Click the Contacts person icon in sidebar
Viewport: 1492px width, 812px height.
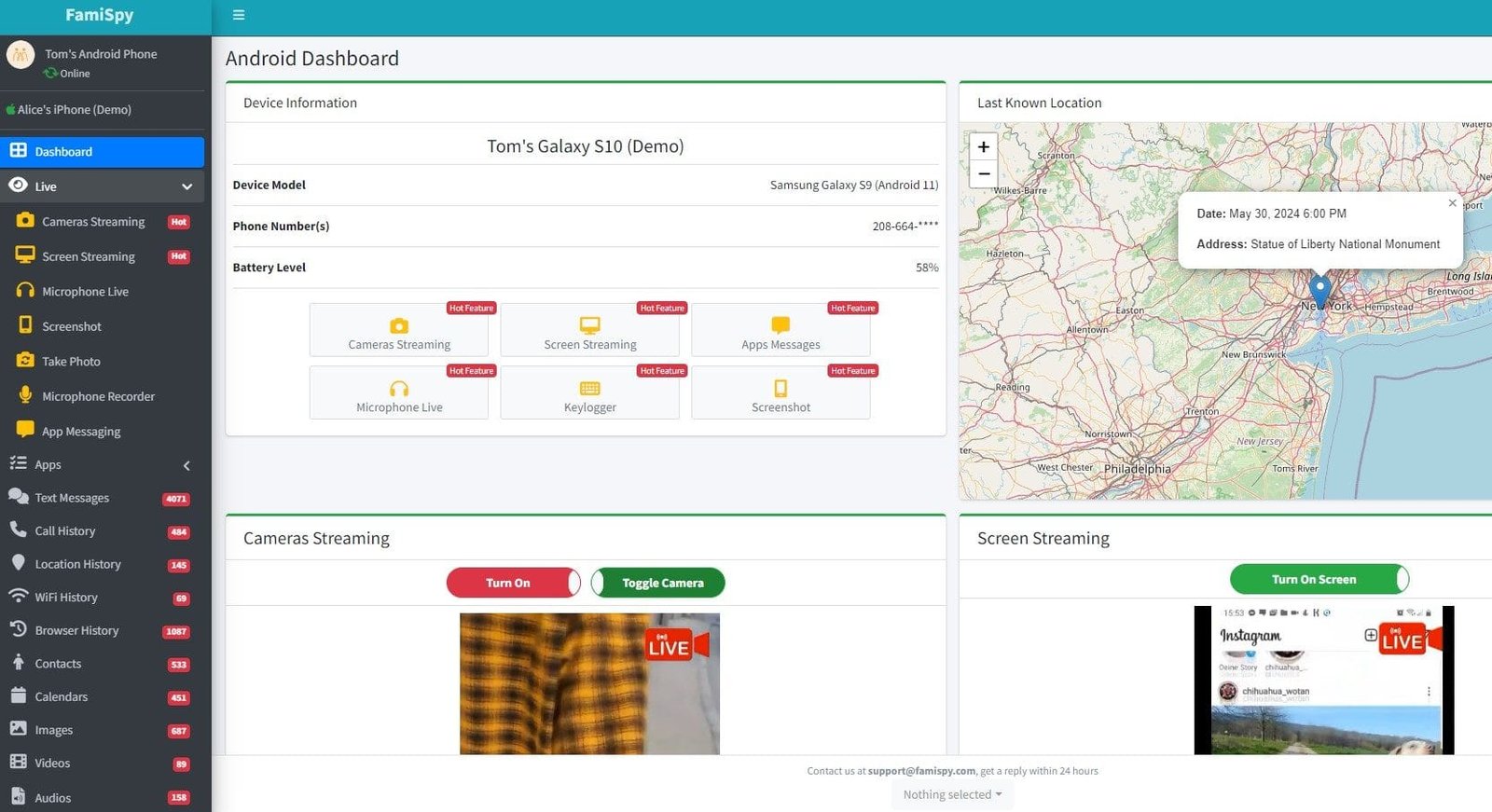pyautogui.click(x=18, y=662)
